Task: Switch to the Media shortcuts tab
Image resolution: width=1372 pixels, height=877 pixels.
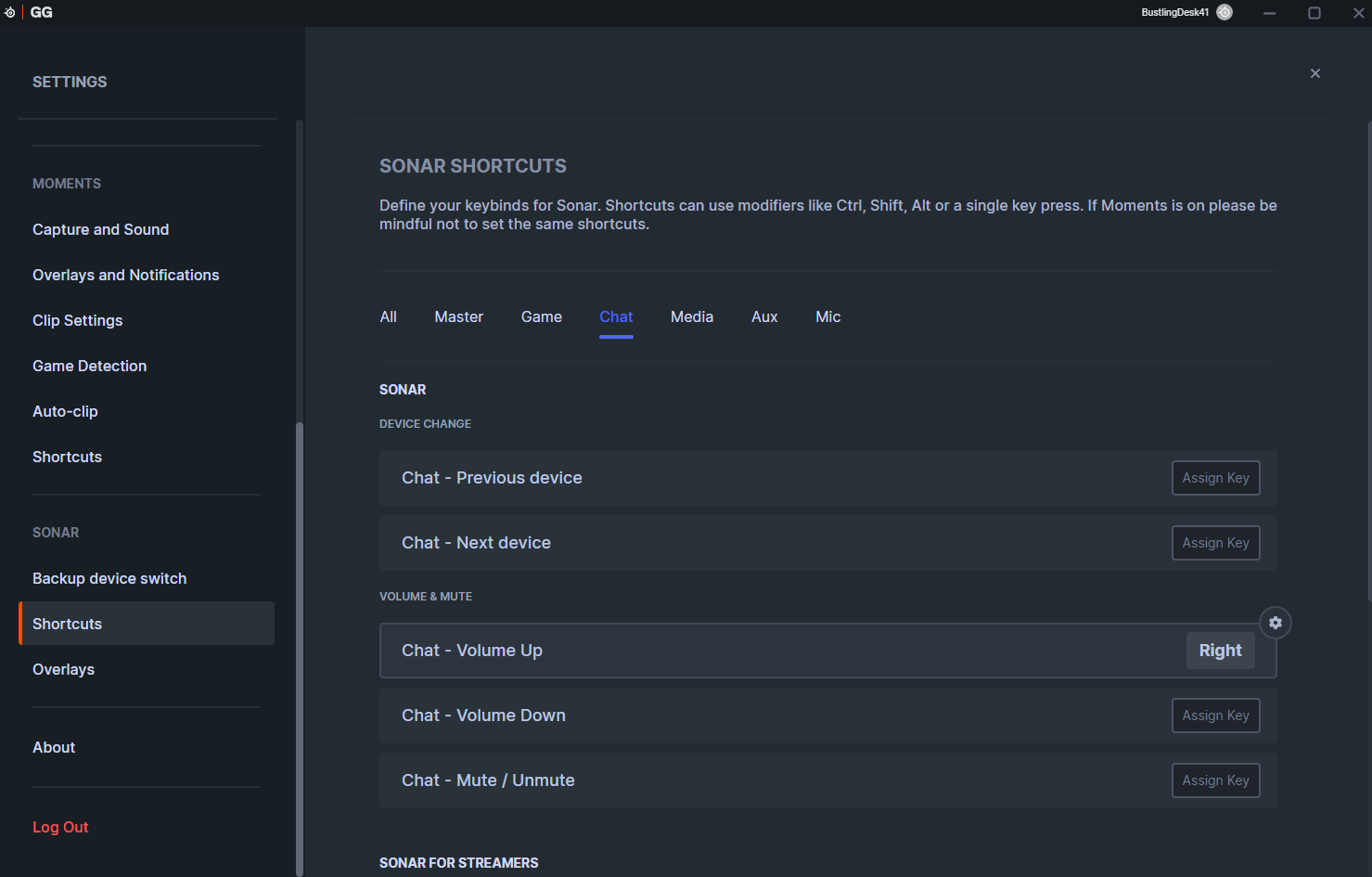Action: (692, 317)
